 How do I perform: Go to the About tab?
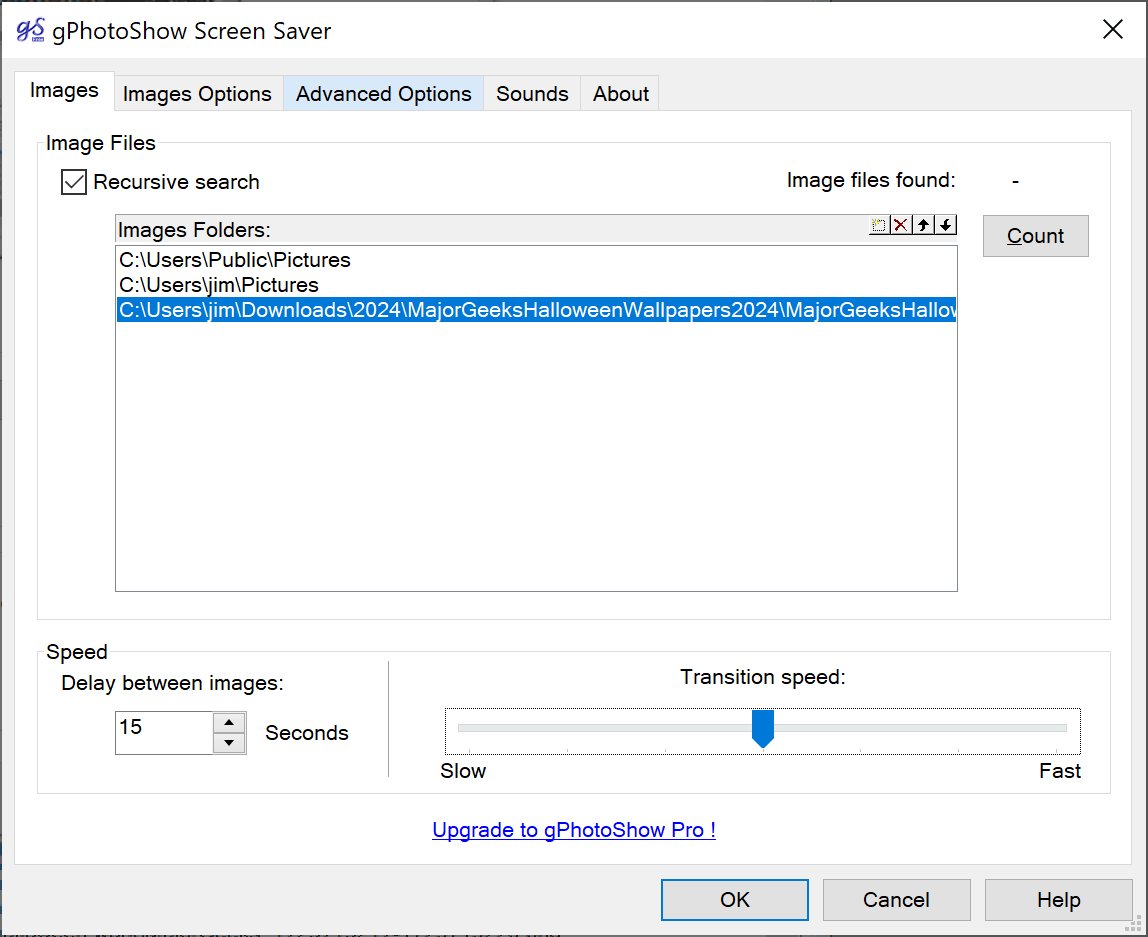(621, 94)
